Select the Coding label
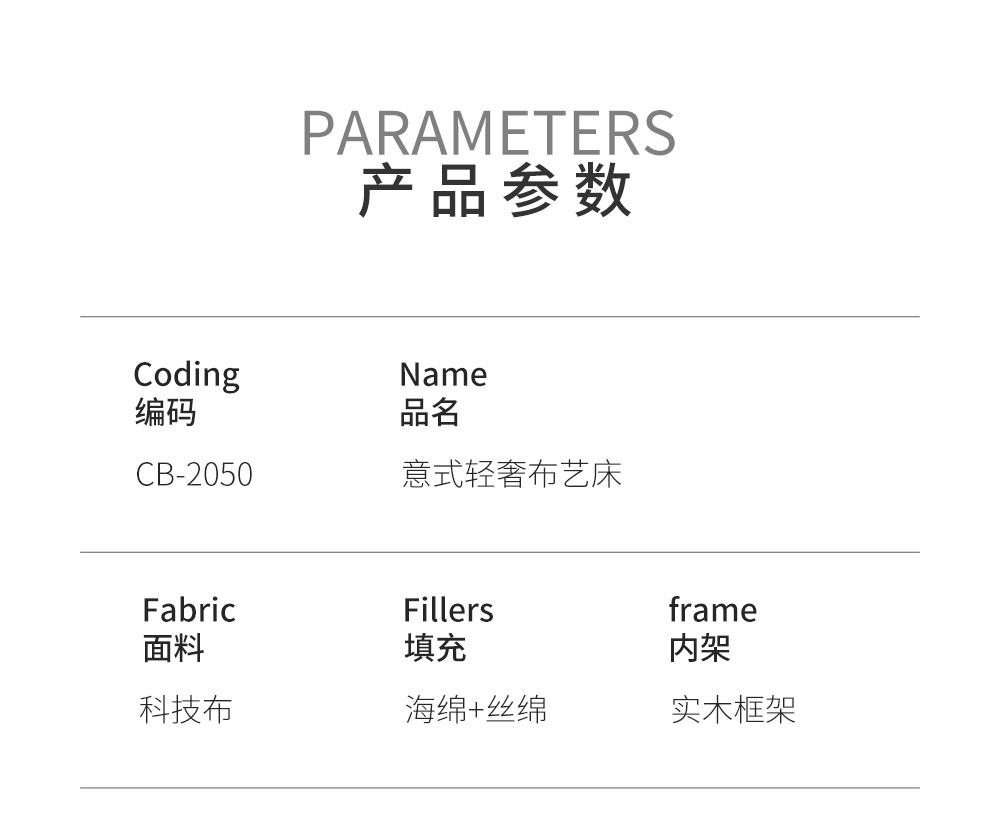 click(x=186, y=375)
